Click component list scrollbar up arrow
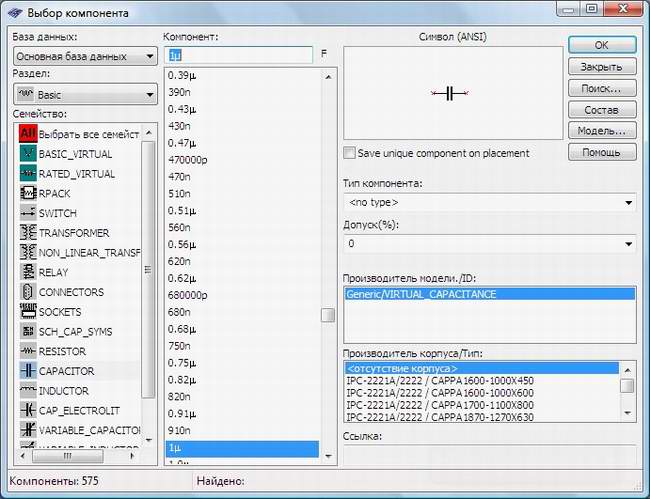 click(328, 77)
